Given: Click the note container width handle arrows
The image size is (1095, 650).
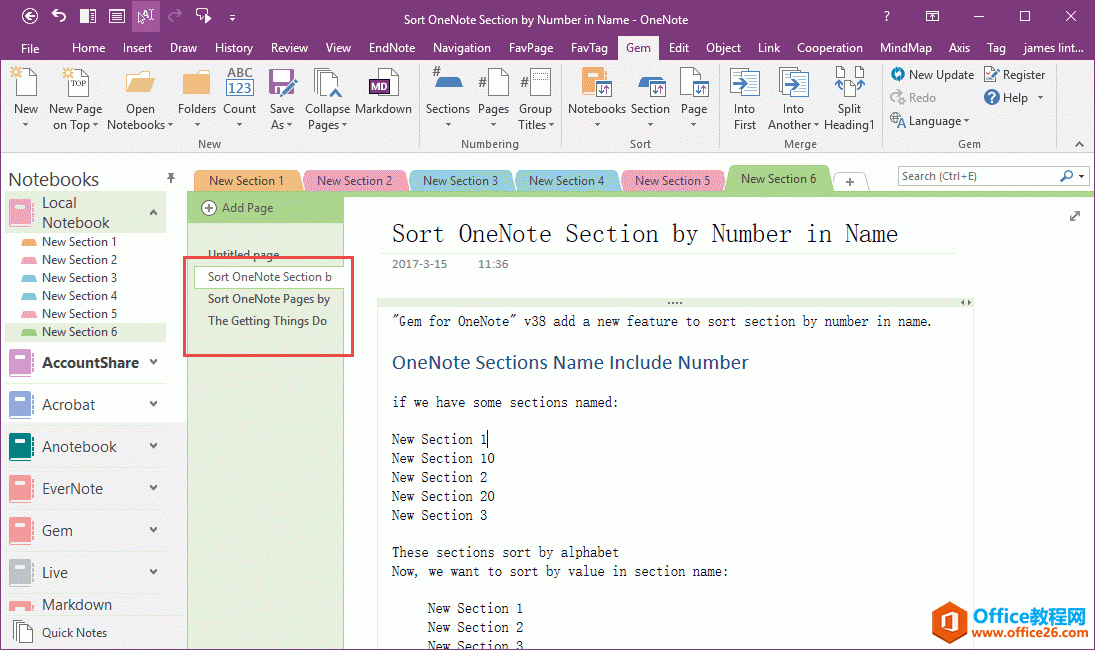Looking at the screenshot, I should [x=966, y=302].
